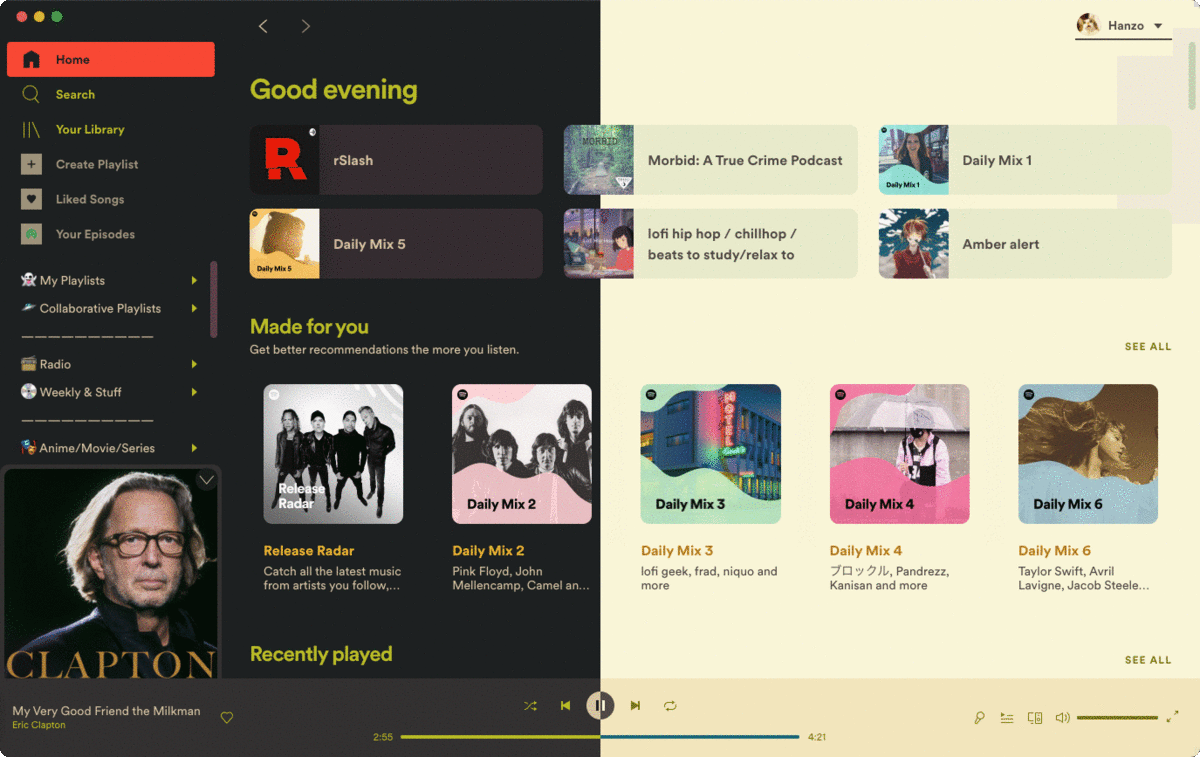Open connect to a device

1035,718
